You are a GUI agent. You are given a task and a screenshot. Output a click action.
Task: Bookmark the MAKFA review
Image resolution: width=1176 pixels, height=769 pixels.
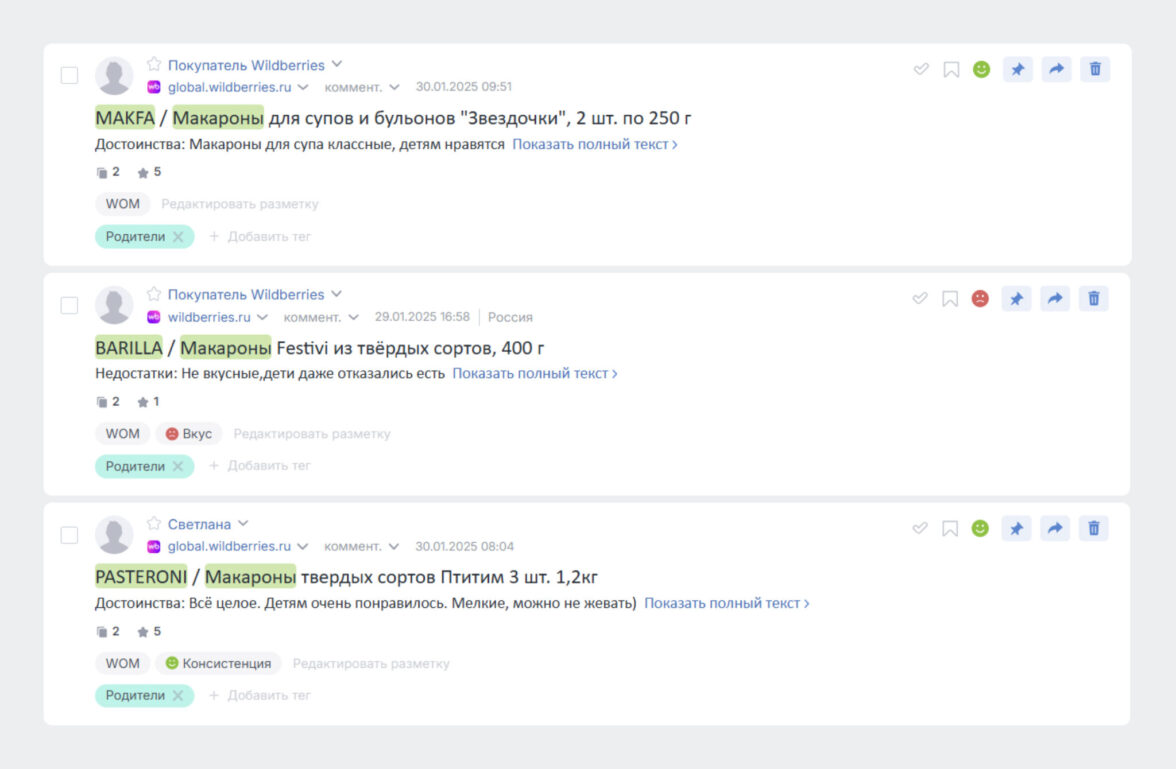951,70
